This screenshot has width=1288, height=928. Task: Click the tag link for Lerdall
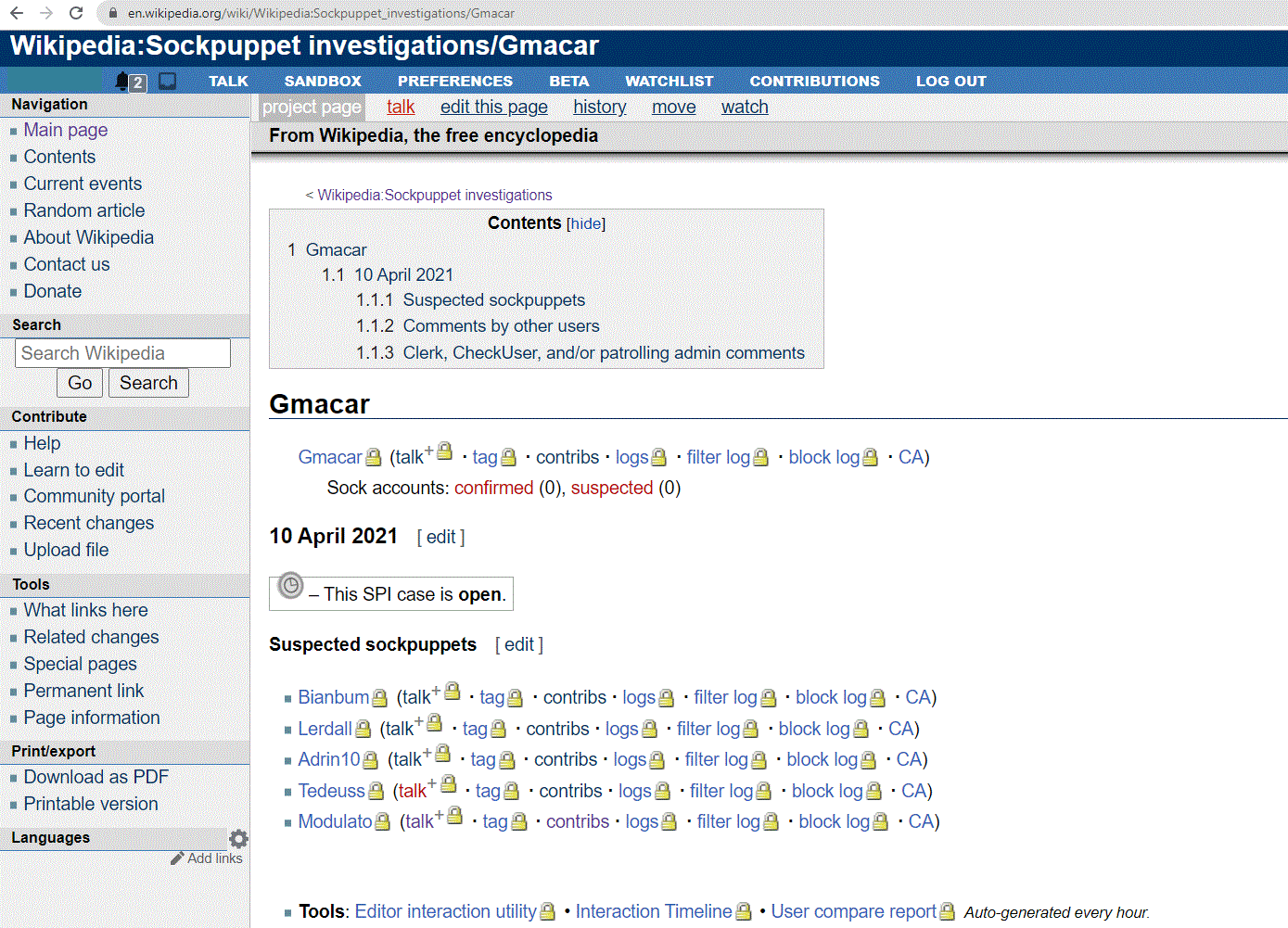475,729
